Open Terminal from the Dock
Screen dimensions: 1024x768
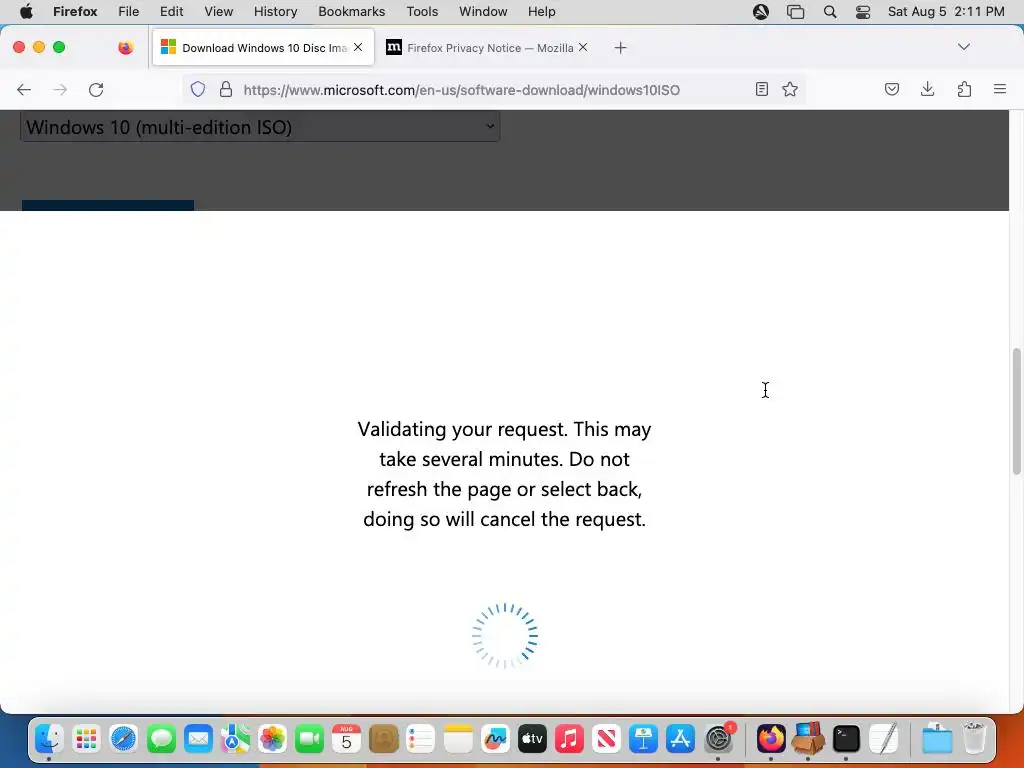tap(846, 739)
